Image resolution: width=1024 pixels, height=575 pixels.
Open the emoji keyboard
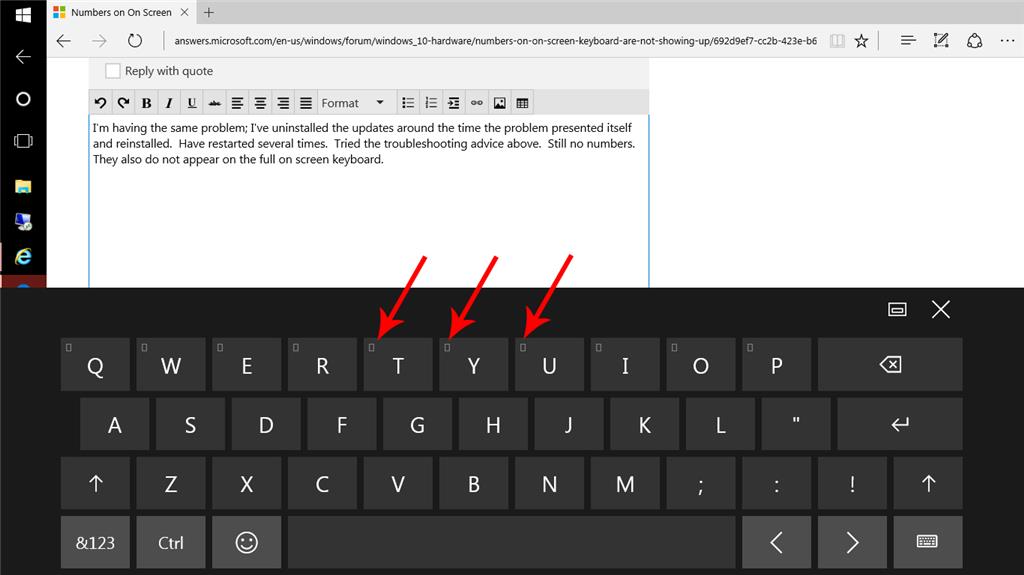[247, 542]
